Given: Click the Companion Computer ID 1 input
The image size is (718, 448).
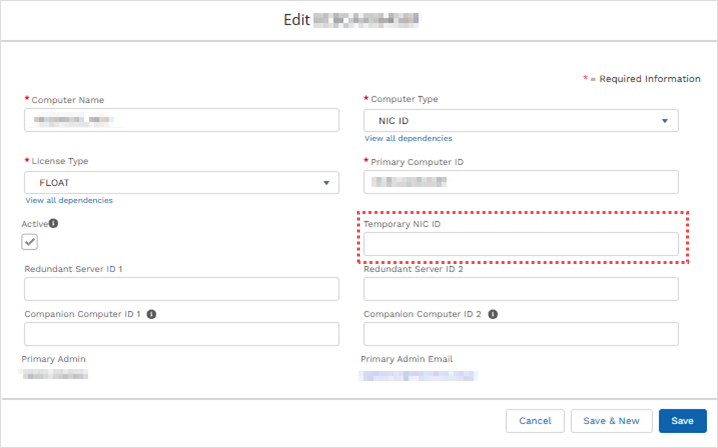Looking at the screenshot, I should (181, 334).
